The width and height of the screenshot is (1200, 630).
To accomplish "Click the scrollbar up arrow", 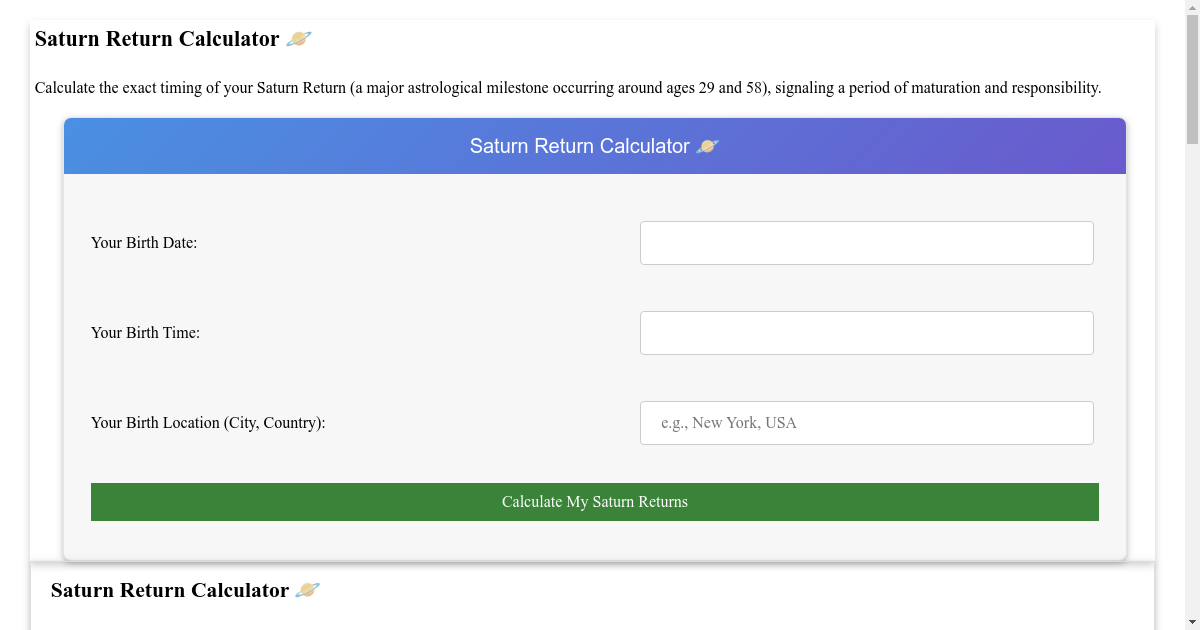I will tap(1192, 8).
